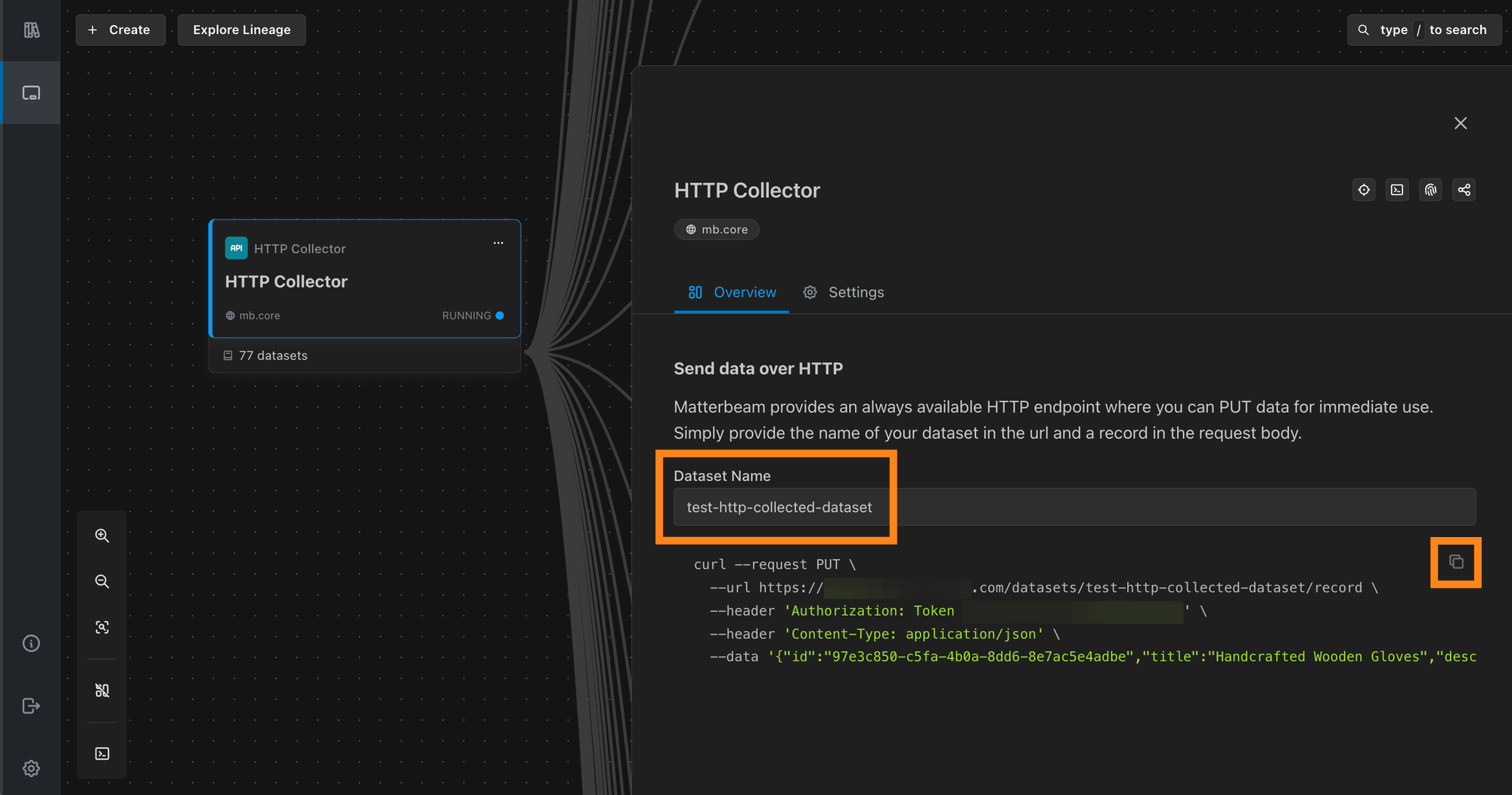Click the 'Send data over HTTP' heading

coord(758,368)
